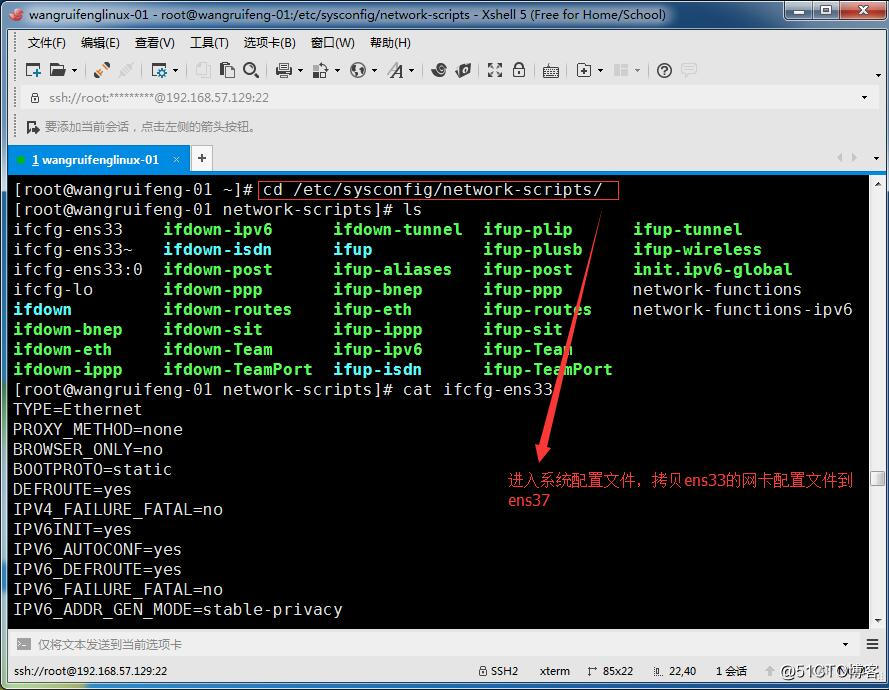
Task: Click the file transfer icon
Action: pyautogui.click(x=320, y=70)
